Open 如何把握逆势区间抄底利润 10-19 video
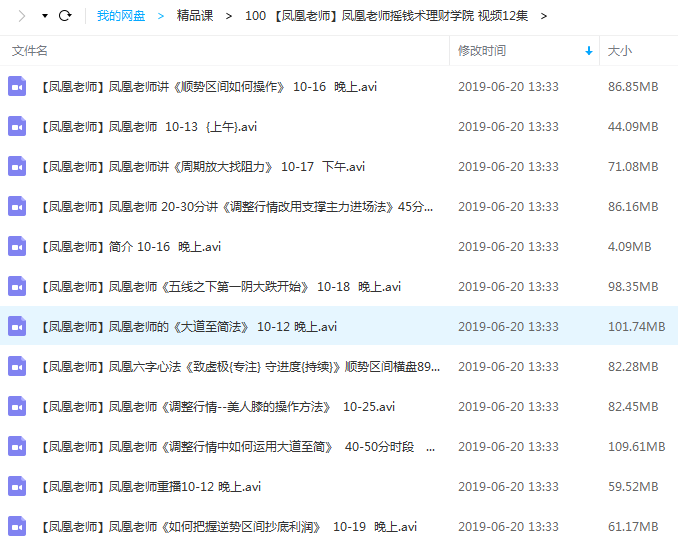This screenshot has height=555, width=678. 229,527
